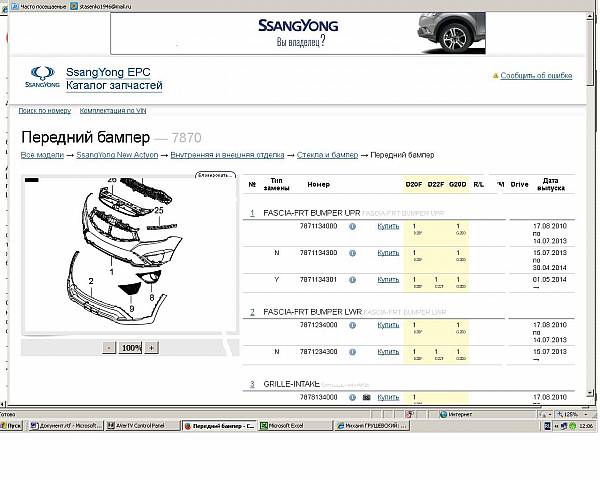Select callout 2 in the diagram
Viewport: 600px width, 480px height.
pos(91,281)
